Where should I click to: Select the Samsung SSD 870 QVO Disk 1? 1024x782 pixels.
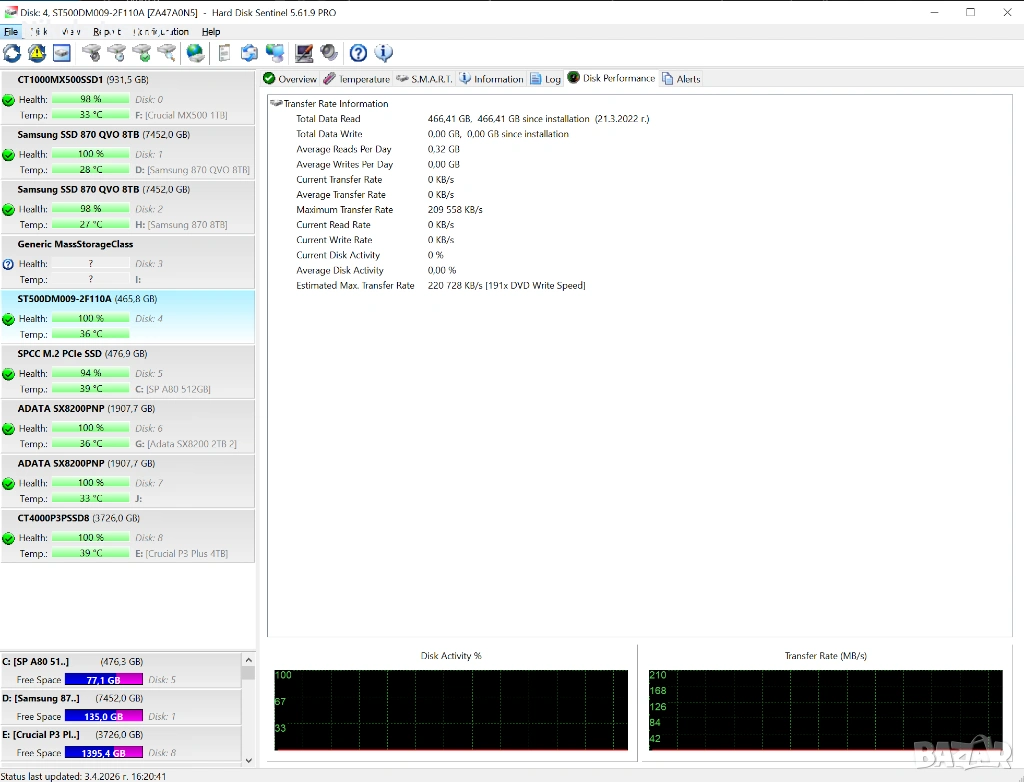pyautogui.click(x=103, y=135)
